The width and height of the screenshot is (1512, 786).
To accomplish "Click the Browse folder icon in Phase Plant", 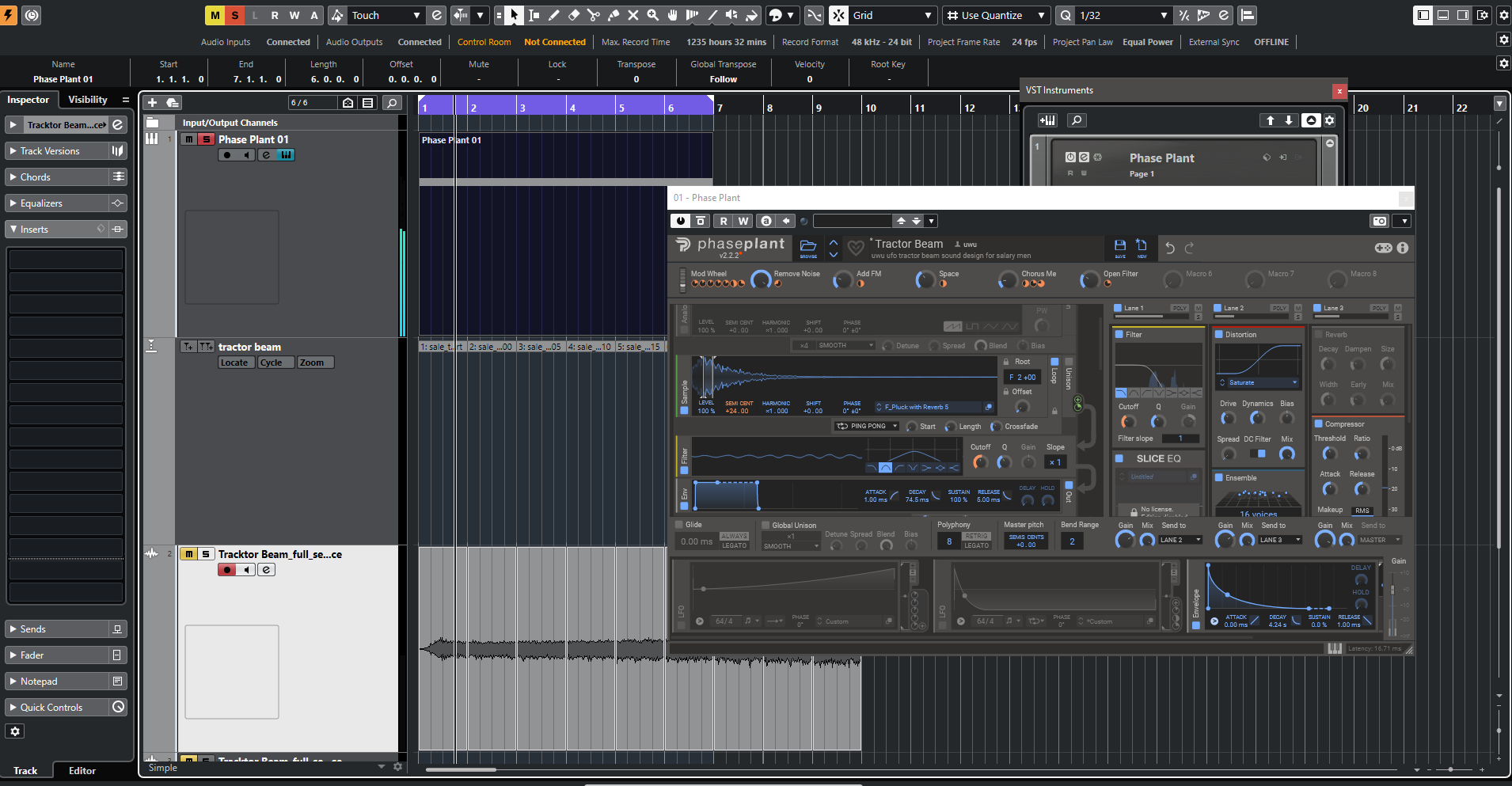I will (x=808, y=247).
